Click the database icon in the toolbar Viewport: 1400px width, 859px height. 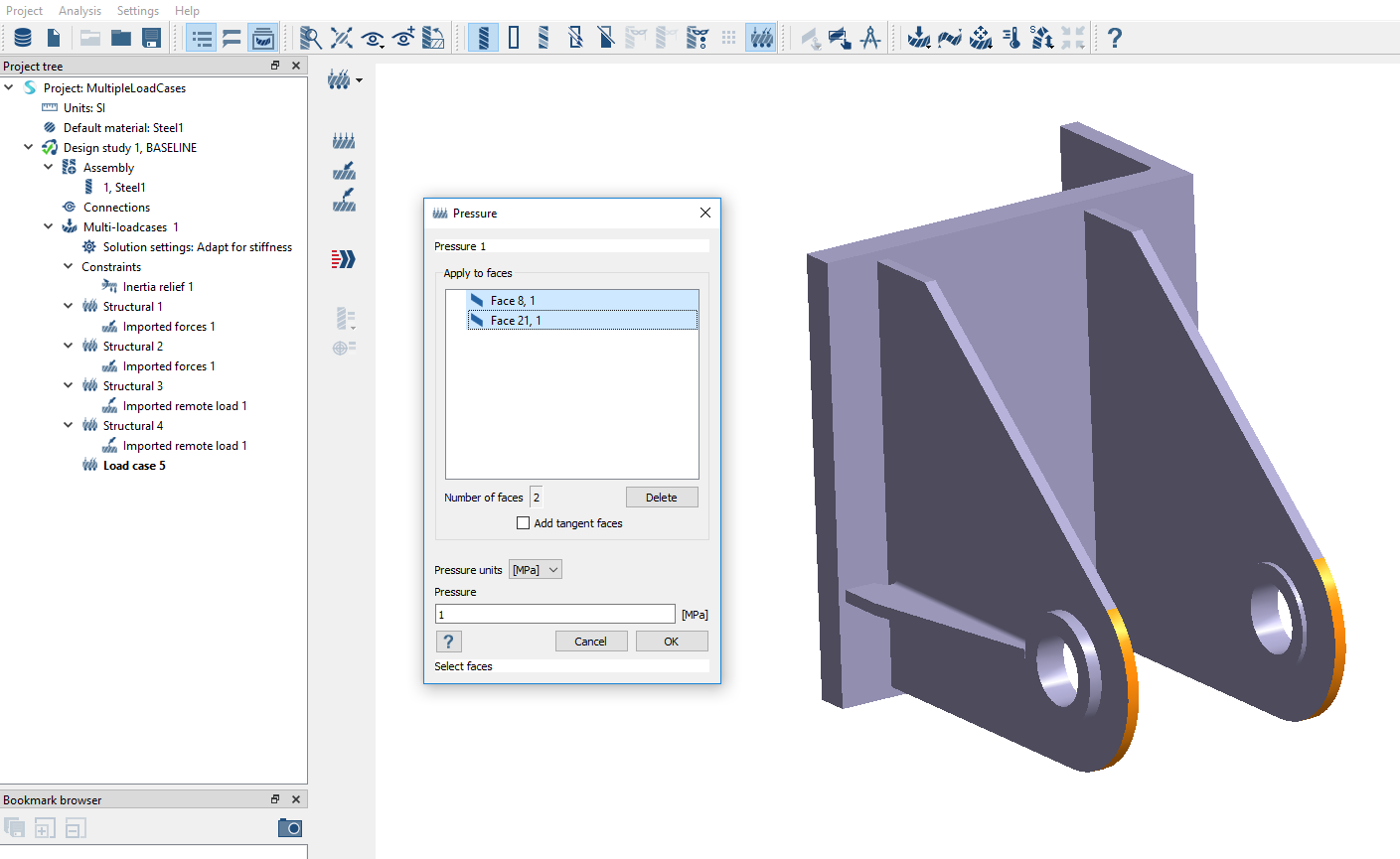[23, 38]
